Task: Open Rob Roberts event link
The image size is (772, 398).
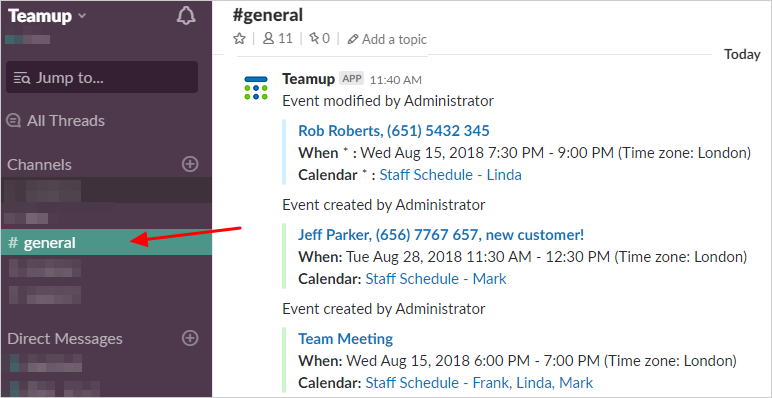Action: [x=394, y=131]
